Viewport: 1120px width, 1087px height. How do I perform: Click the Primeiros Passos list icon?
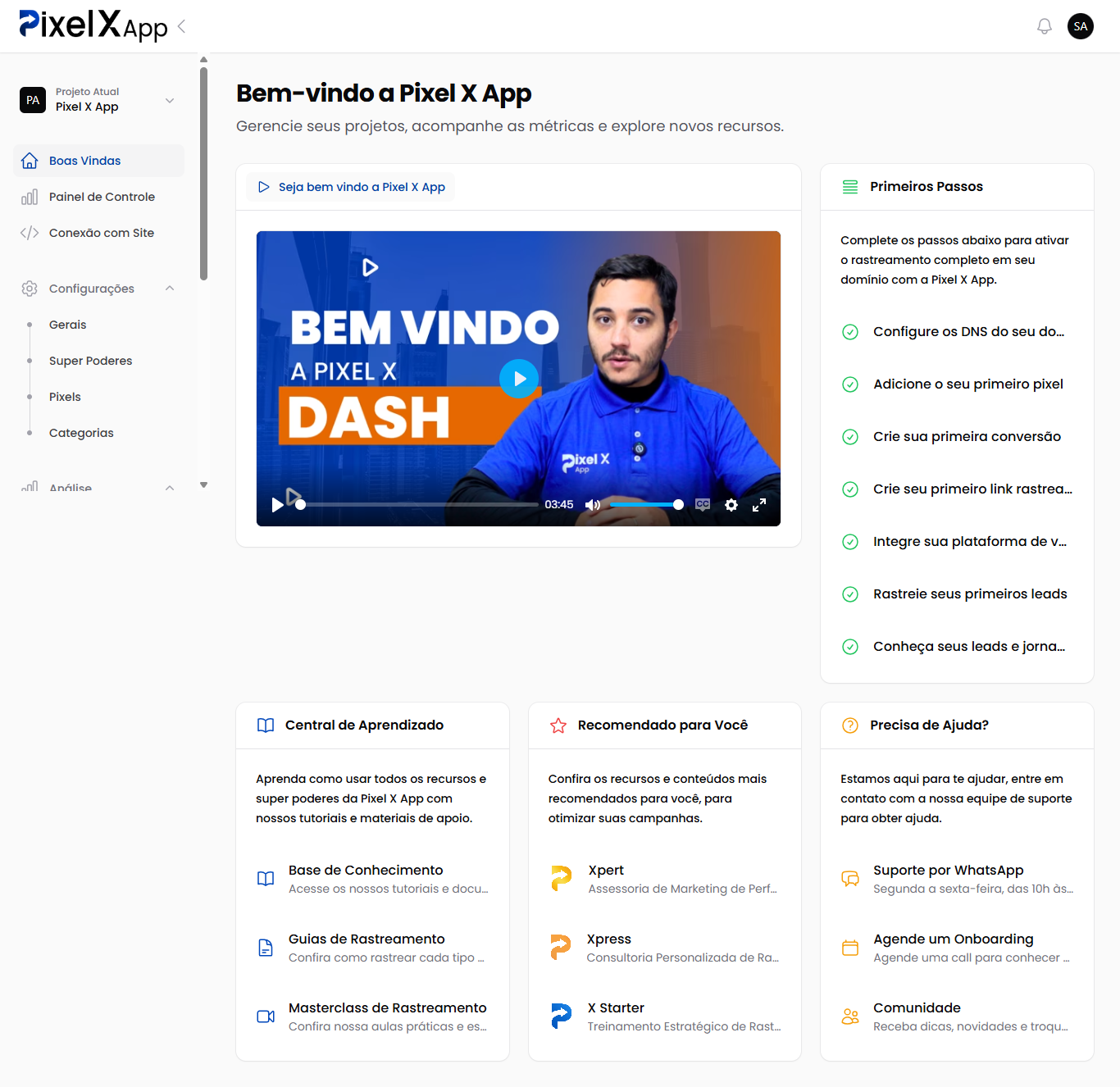click(x=850, y=187)
